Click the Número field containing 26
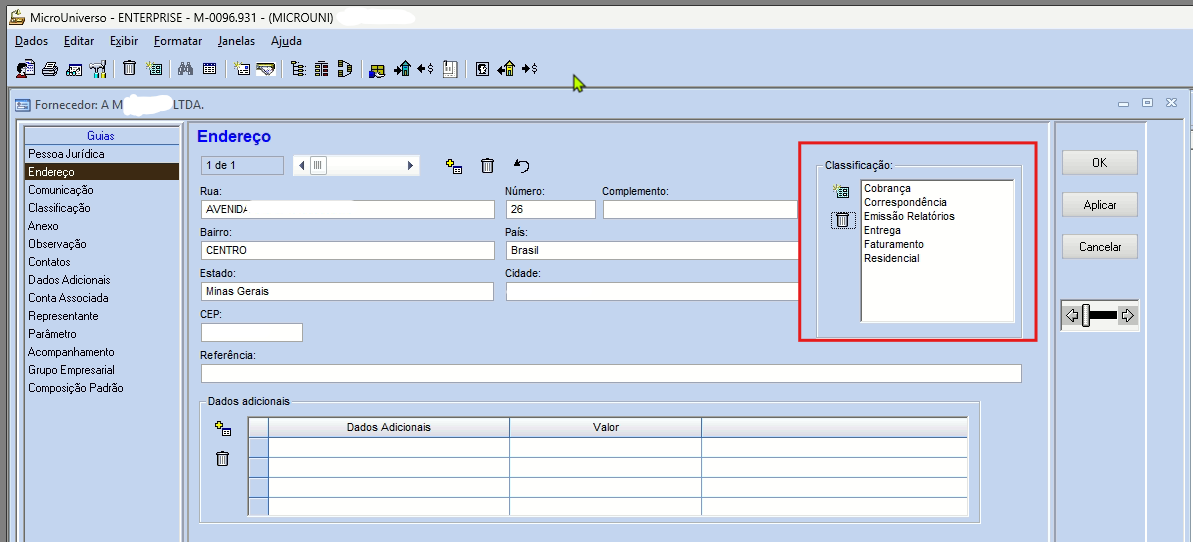 pyautogui.click(x=550, y=209)
